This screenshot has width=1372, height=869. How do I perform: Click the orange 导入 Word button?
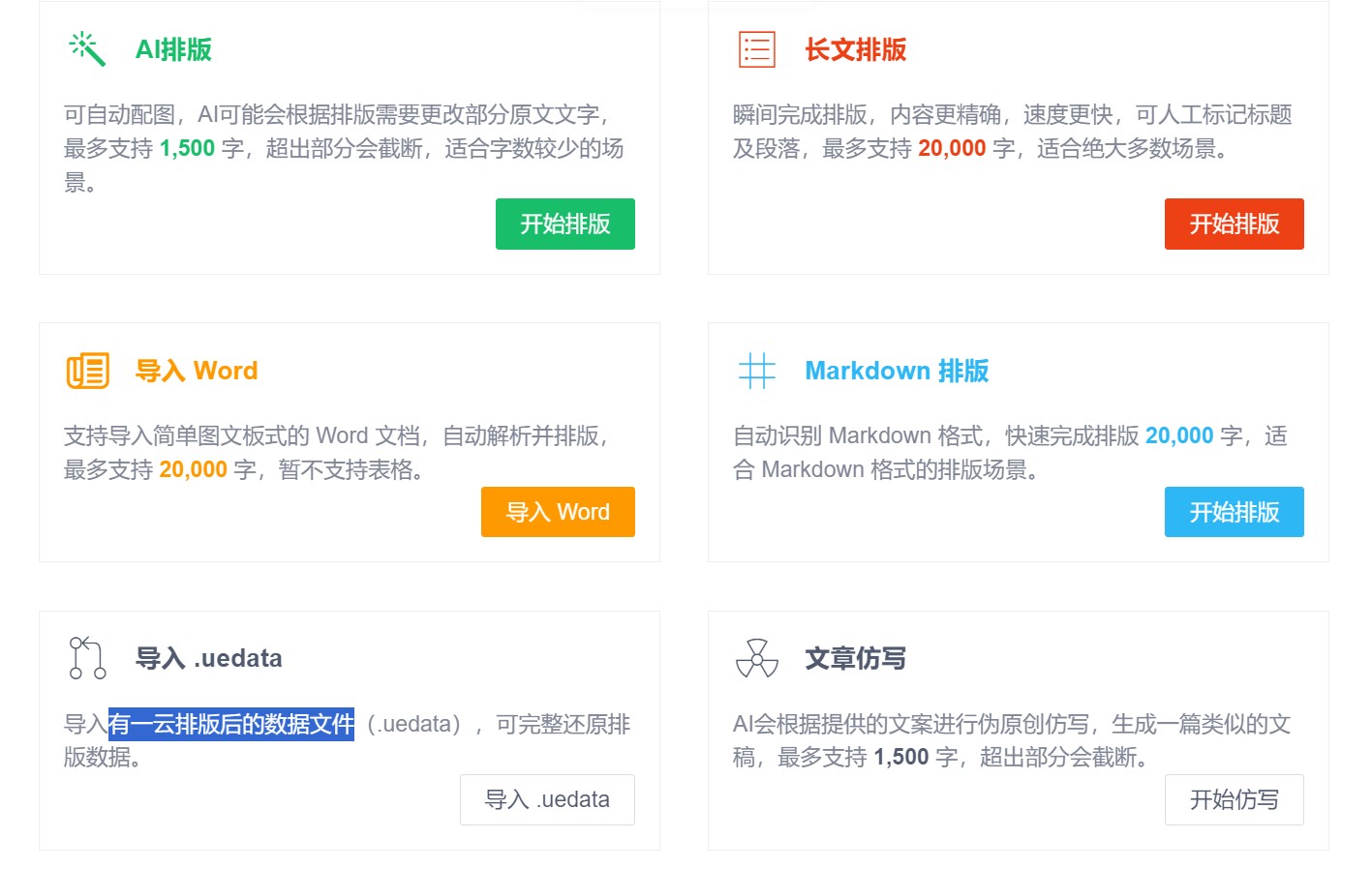(x=558, y=512)
